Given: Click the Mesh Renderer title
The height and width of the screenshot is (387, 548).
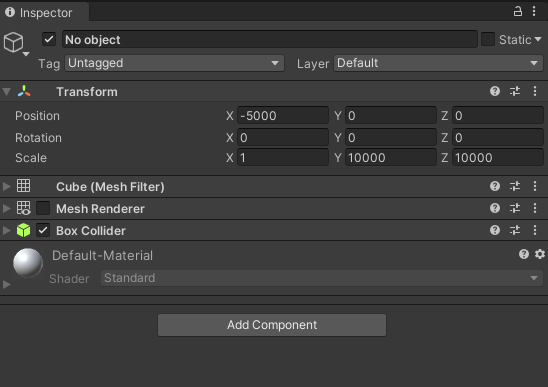Looking at the screenshot, I should tap(100, 209).
